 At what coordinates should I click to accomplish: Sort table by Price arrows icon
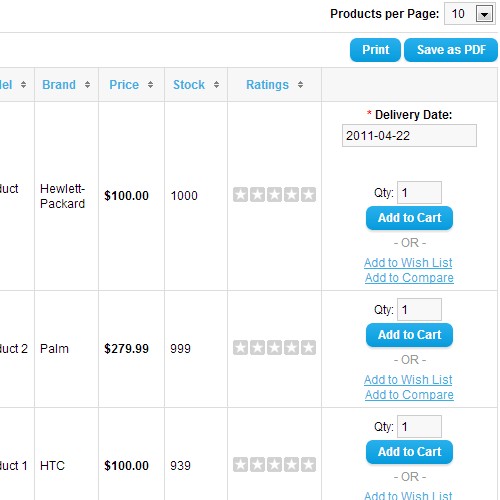[x=150, y=85]
